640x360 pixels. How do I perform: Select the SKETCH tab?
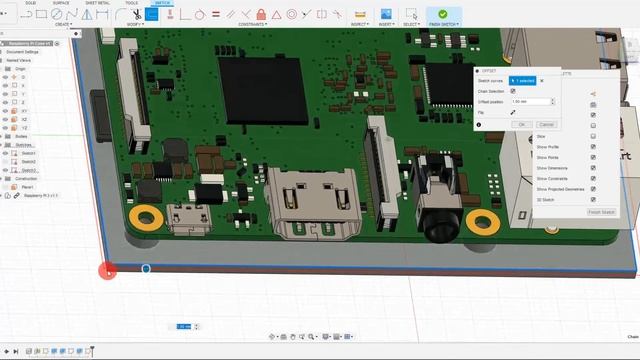pos(162,3)
